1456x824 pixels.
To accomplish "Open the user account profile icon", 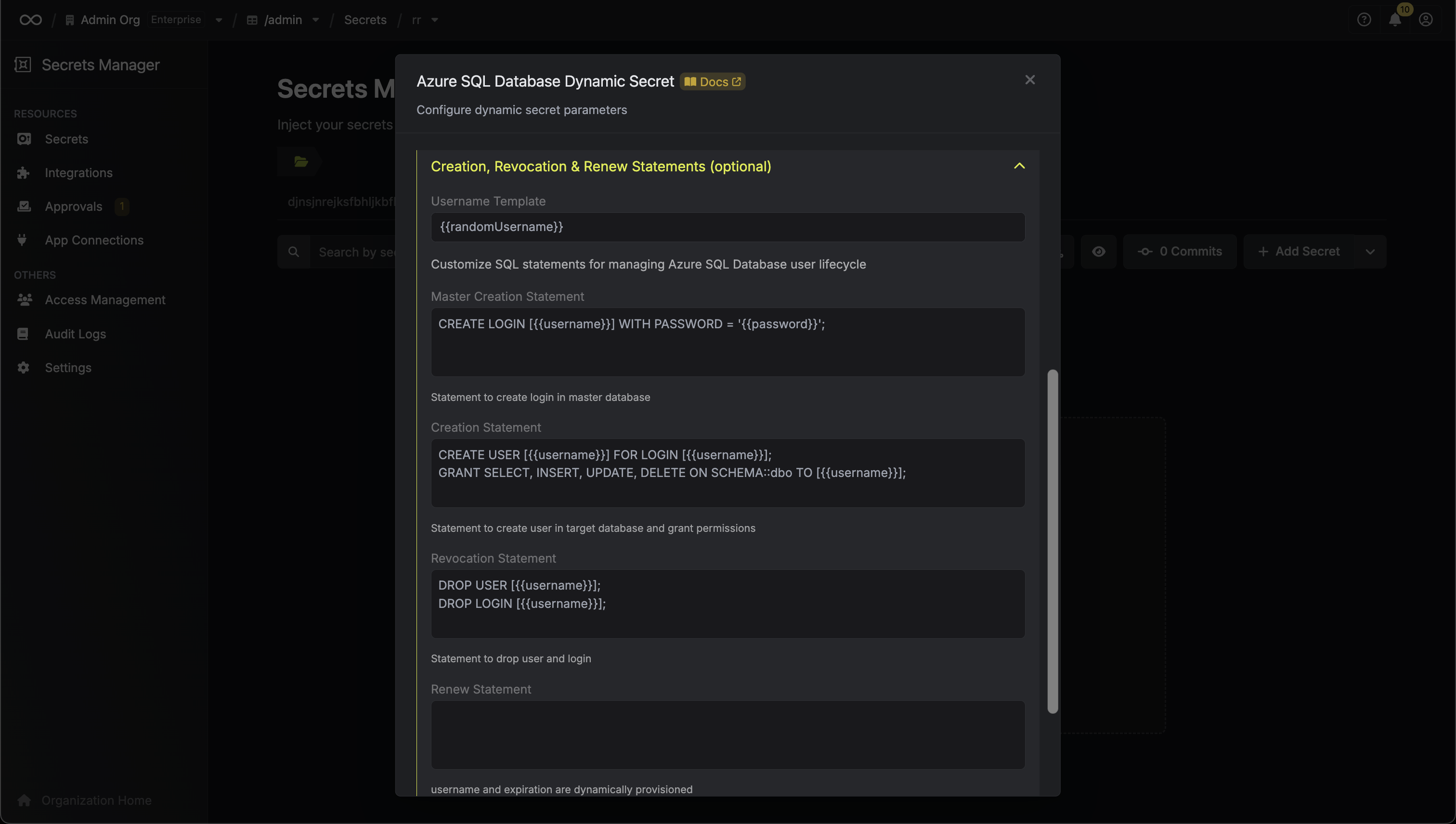I will tap(1426, 20).
